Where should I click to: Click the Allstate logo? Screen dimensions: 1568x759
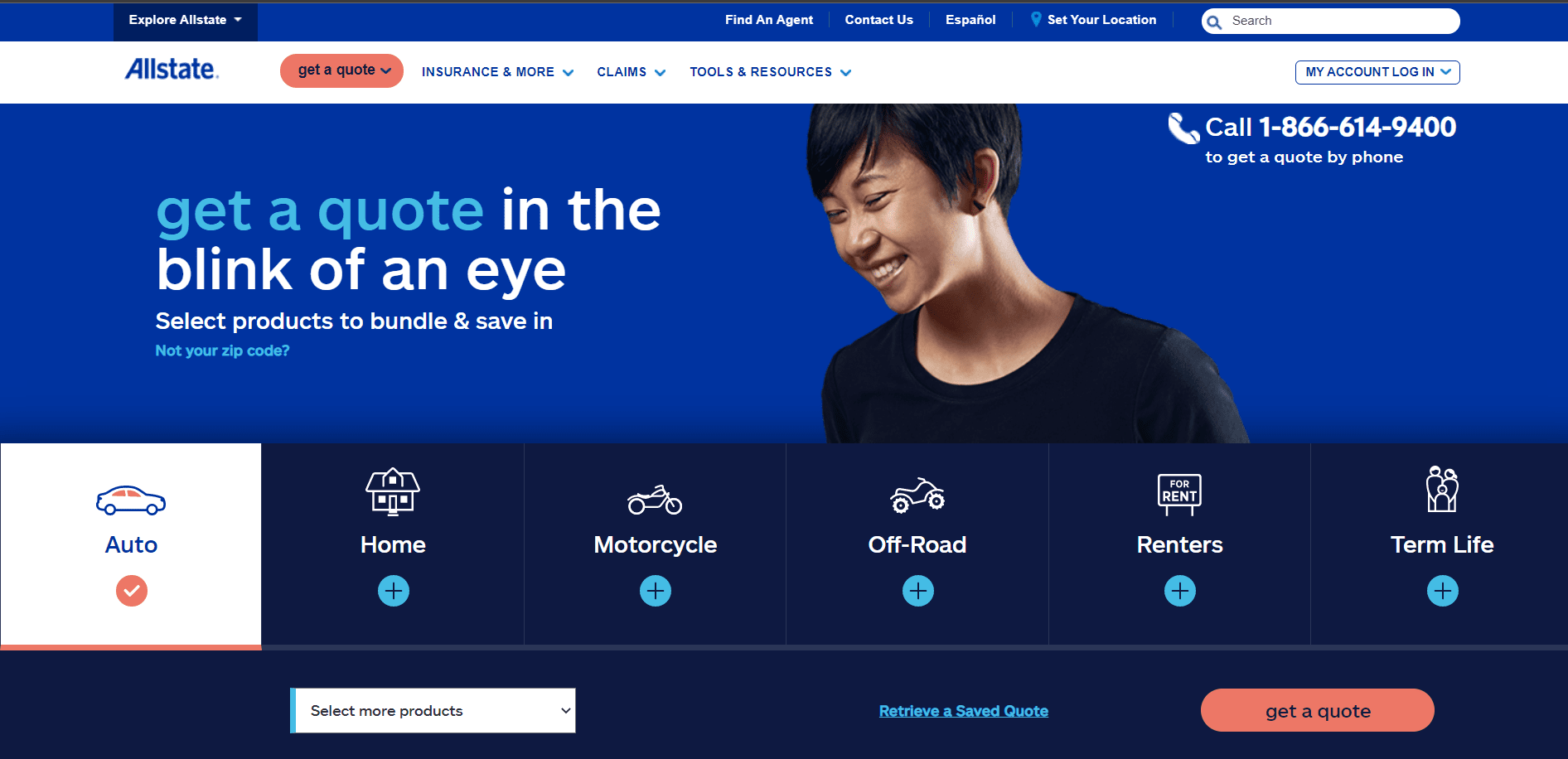[172, 69]
